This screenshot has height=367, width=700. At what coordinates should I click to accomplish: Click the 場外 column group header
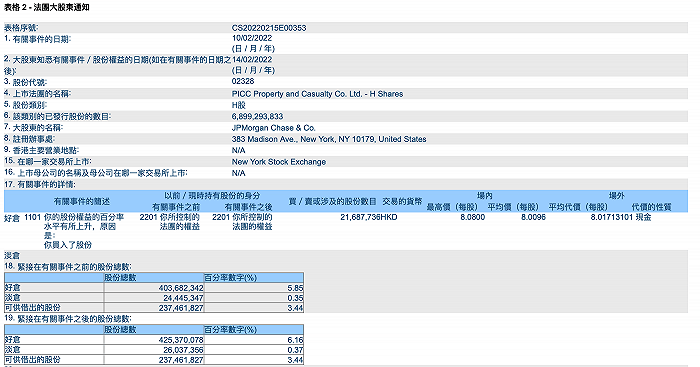coord(617,196)
